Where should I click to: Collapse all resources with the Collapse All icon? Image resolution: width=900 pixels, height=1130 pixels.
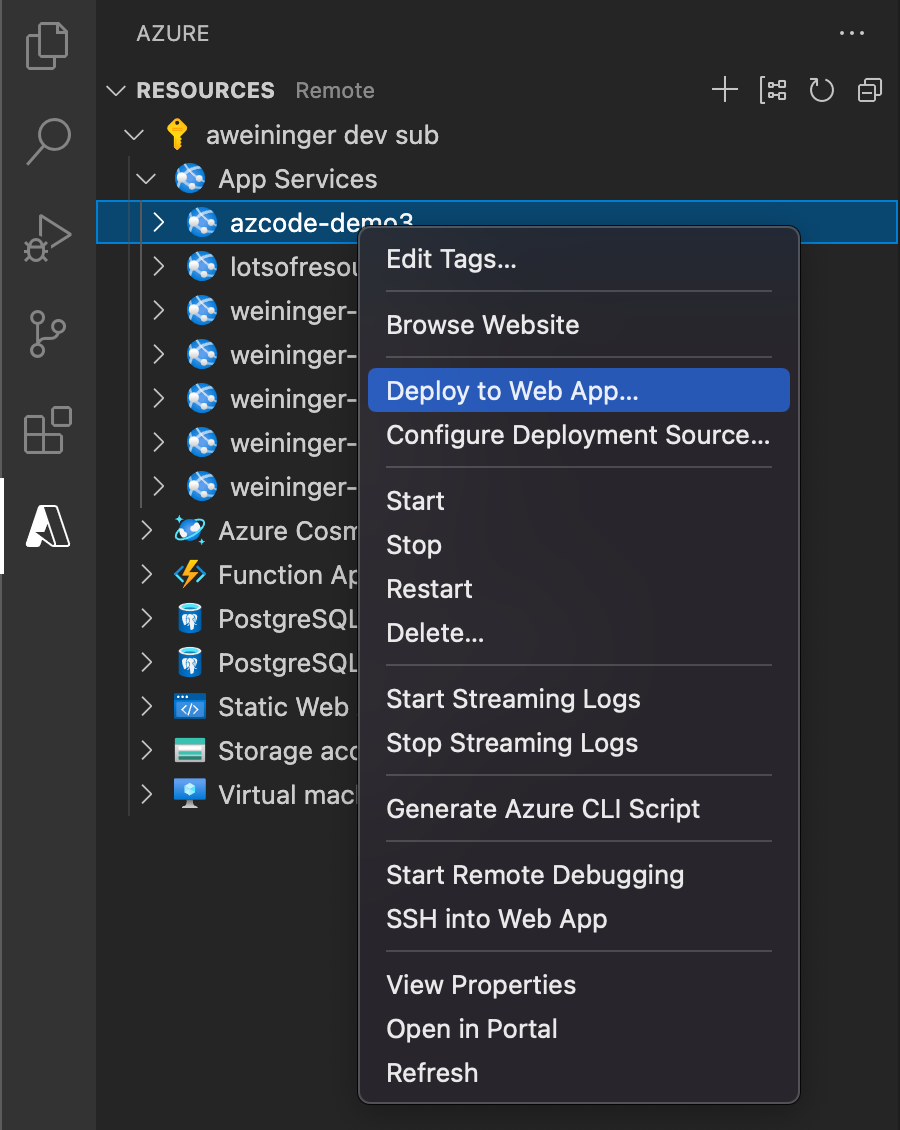click(870, 90)
